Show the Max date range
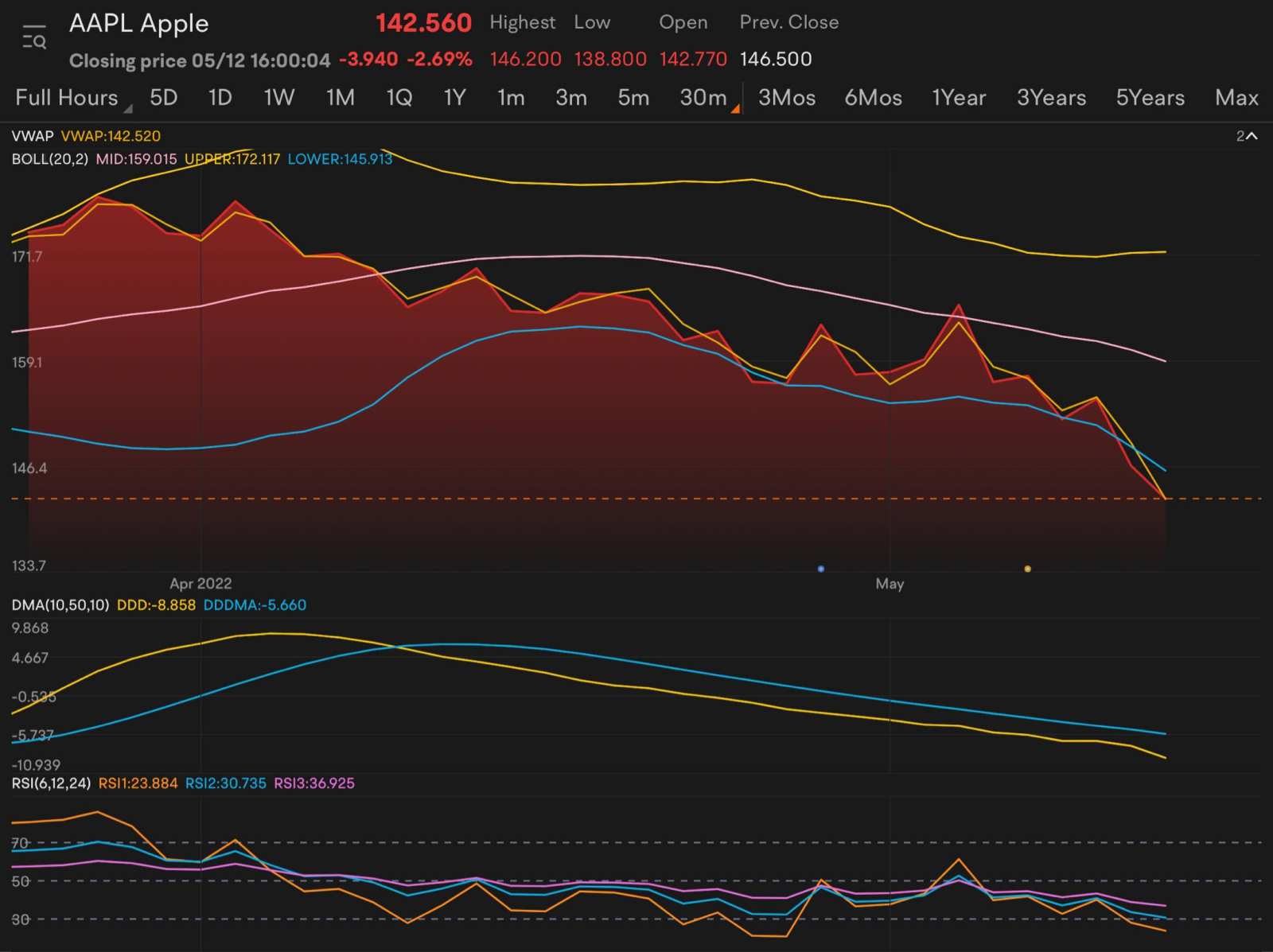This screenshot has height=952, width=1273. coord(1236,98)
